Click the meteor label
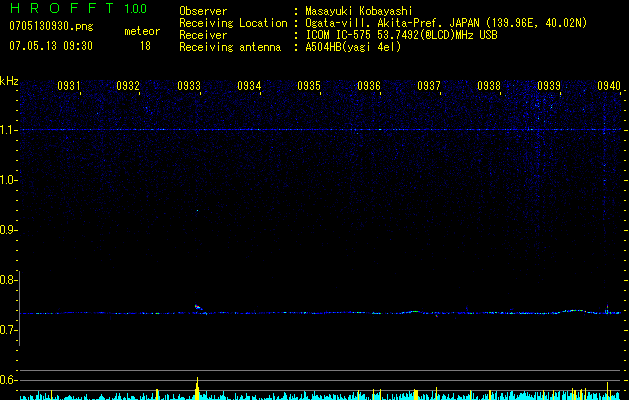 (142, 31)
